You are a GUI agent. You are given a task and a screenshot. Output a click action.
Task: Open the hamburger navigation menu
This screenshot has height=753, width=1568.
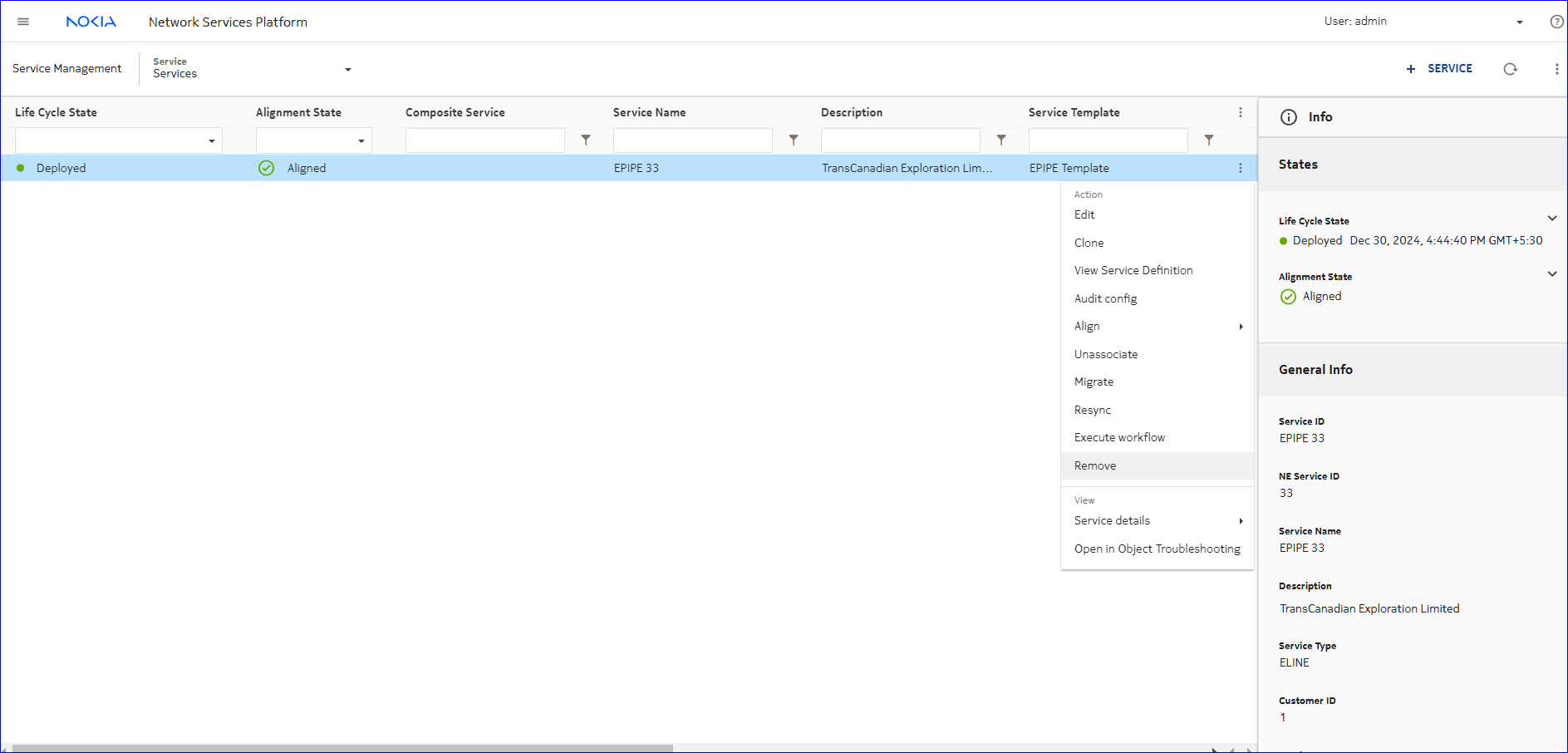[23, 22]
